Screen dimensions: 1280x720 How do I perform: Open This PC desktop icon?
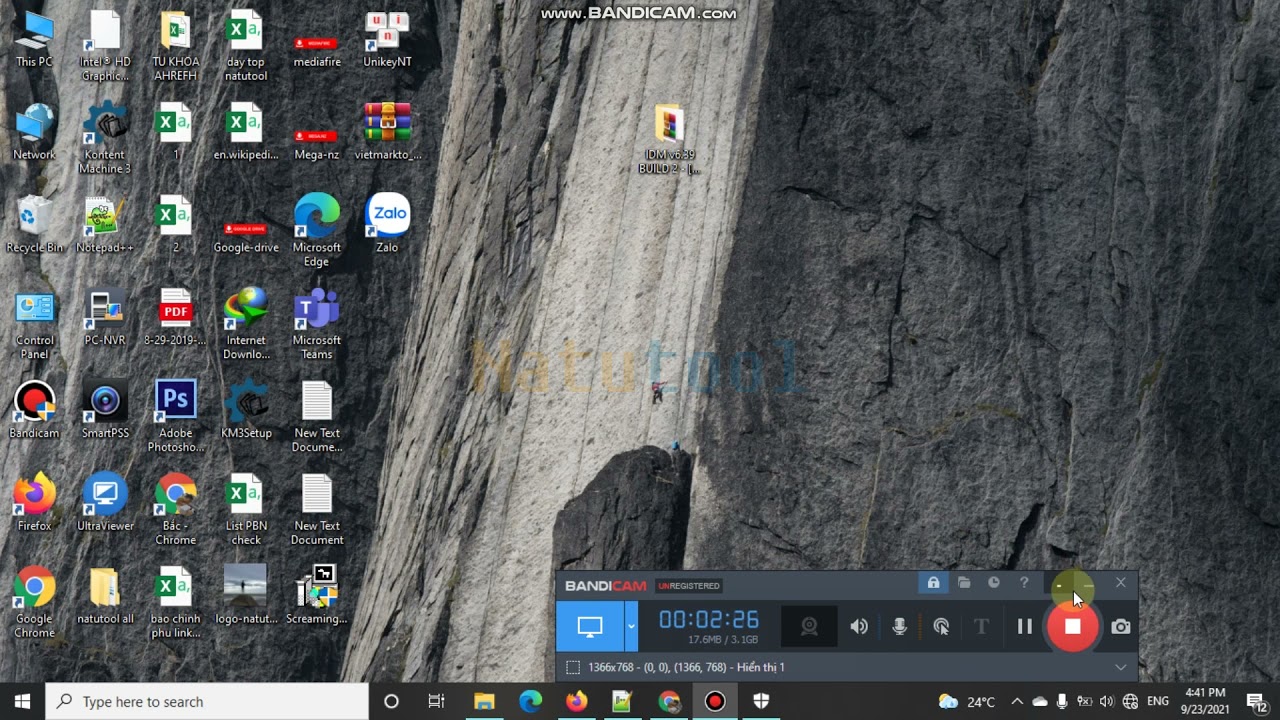(x=34, y=40)
